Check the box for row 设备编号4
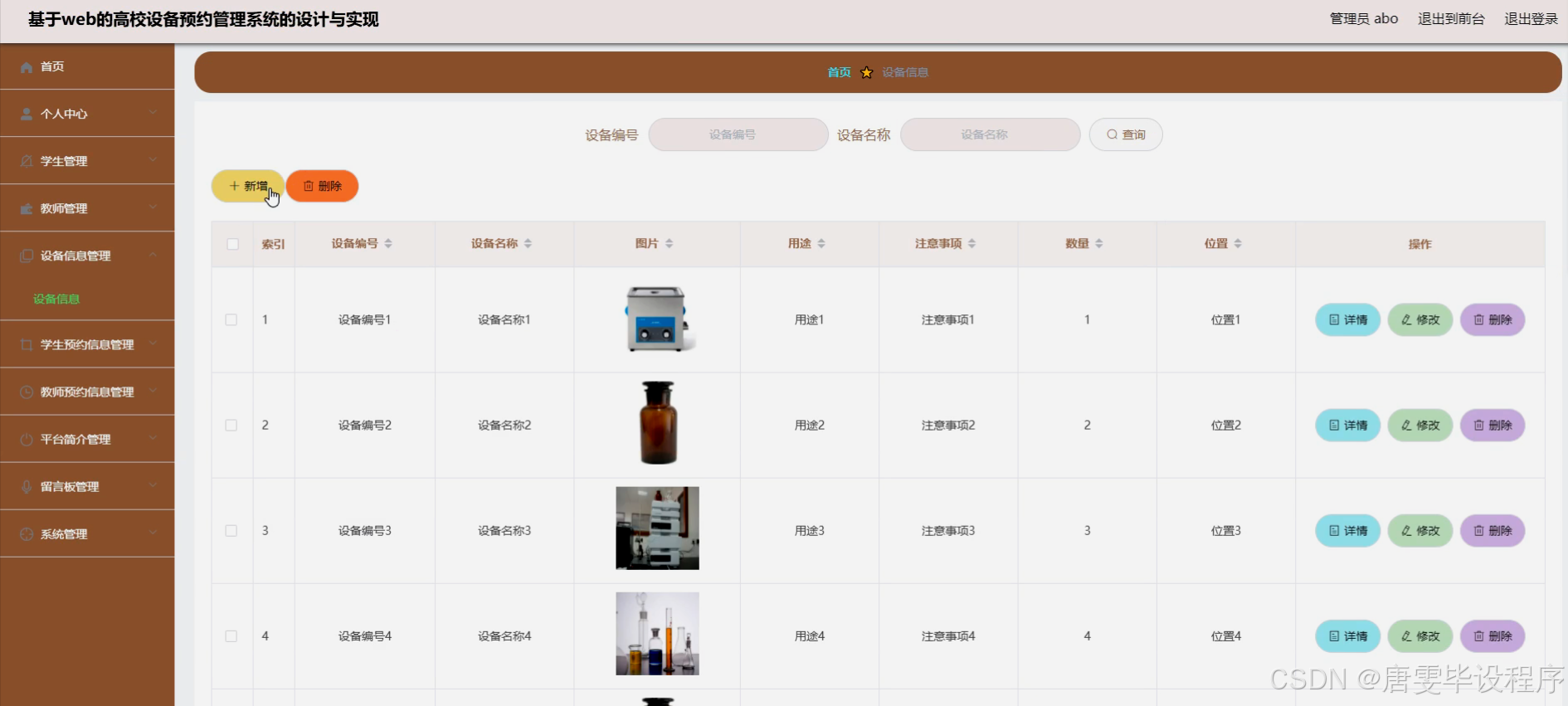 click(x=231, y=635)
